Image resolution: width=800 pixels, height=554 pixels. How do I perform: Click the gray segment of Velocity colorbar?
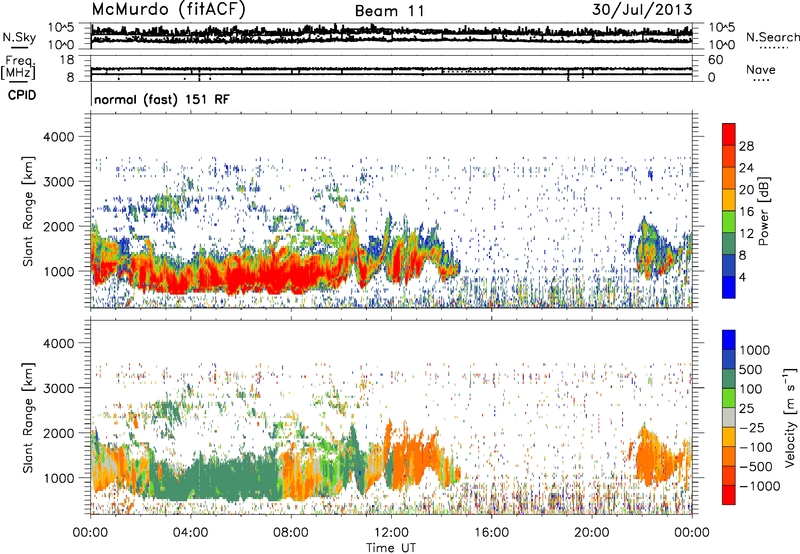click(729, 418)
